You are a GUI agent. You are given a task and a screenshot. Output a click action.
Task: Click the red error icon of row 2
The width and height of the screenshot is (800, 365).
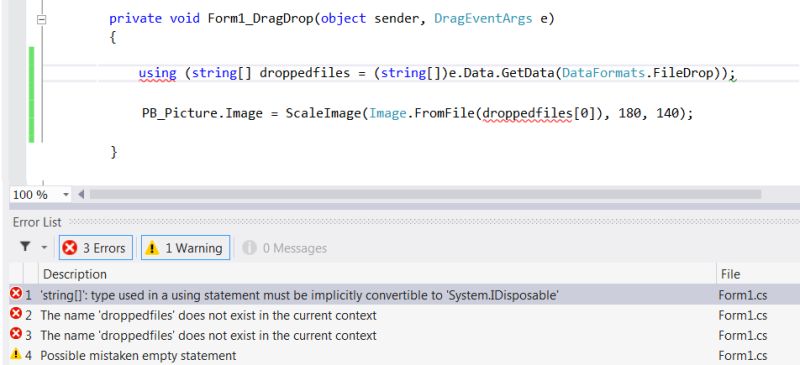click(x=16, y=314)
